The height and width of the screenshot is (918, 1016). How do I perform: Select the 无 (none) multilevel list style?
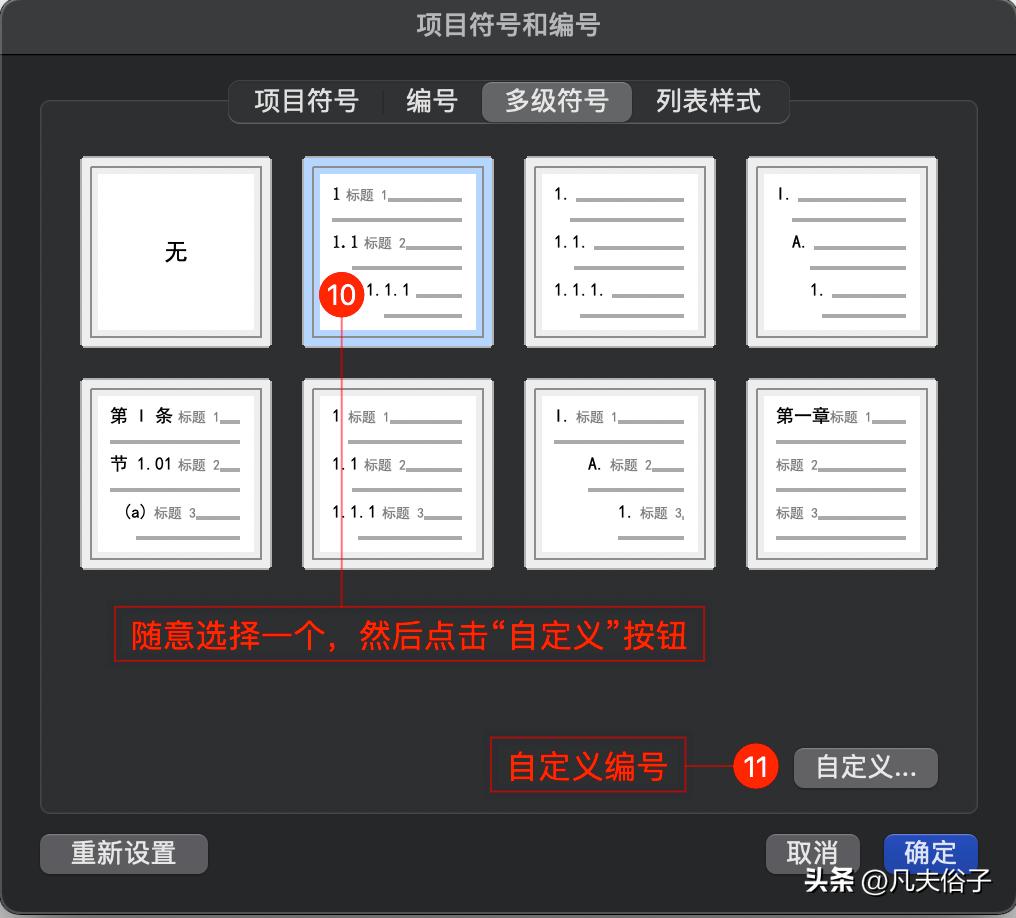(175, 251)
